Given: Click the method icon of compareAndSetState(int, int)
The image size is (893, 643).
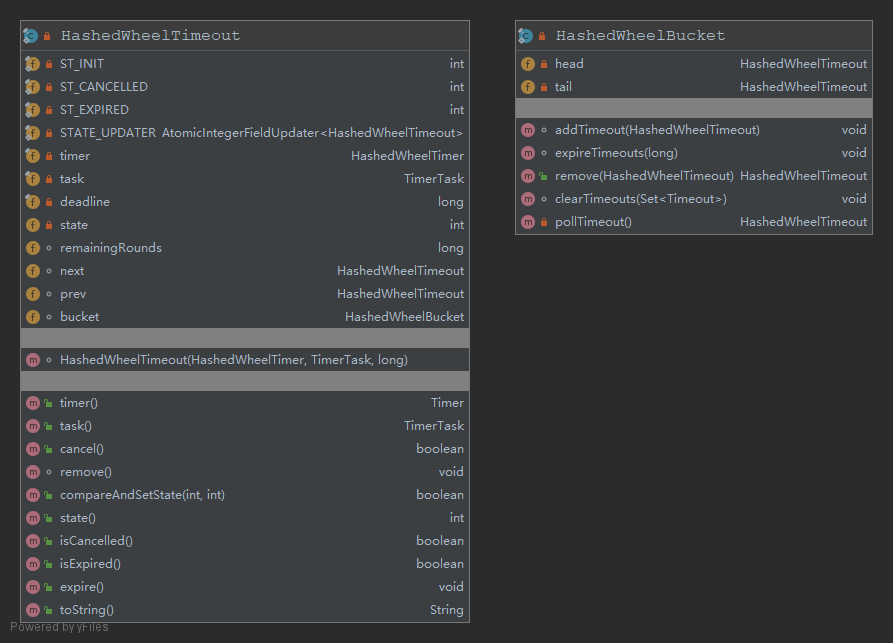Looking at the screenshot, I should click(x=33, y=495).
